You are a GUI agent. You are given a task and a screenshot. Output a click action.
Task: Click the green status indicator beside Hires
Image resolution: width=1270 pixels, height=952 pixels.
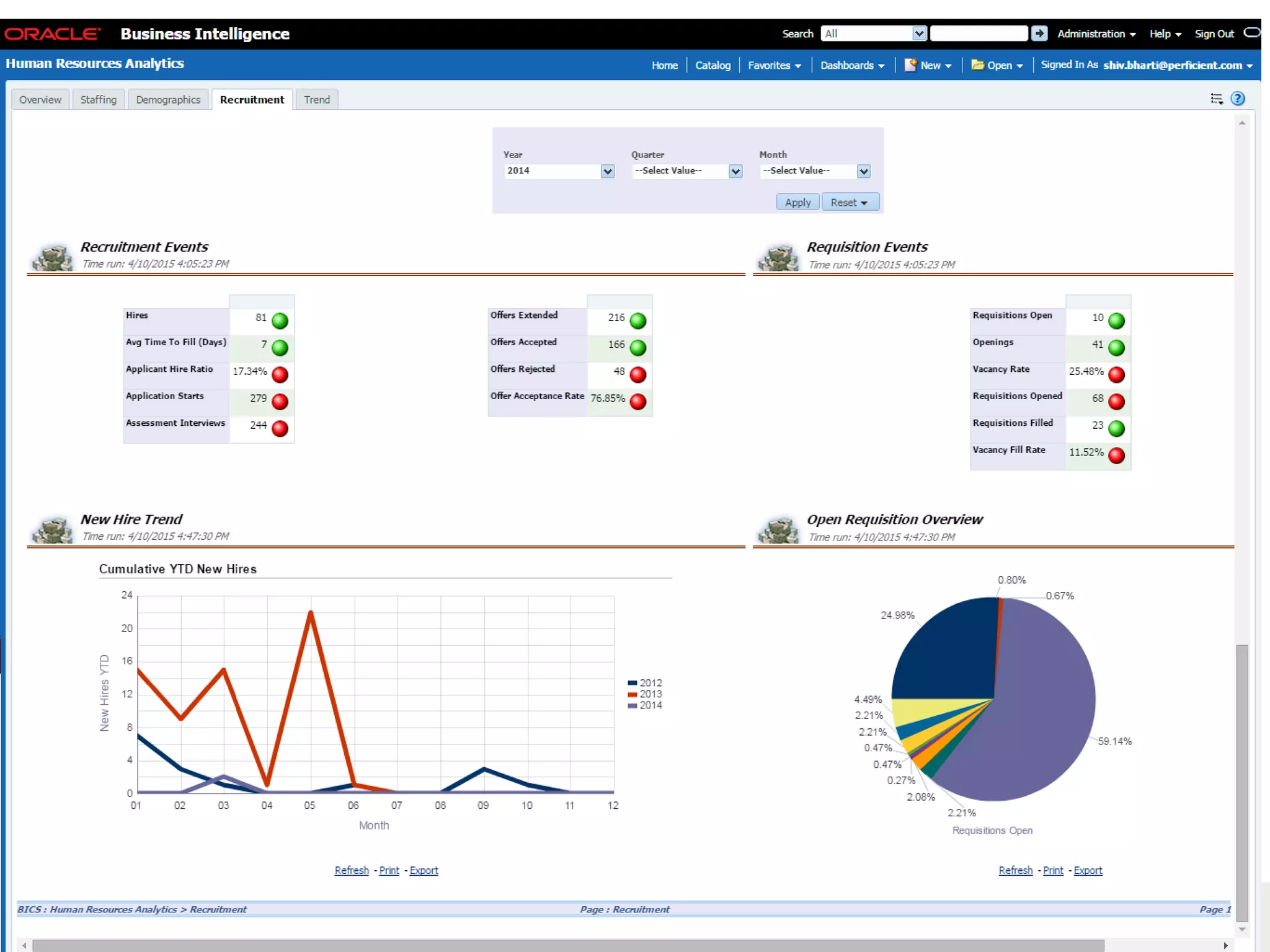(280, 320)
